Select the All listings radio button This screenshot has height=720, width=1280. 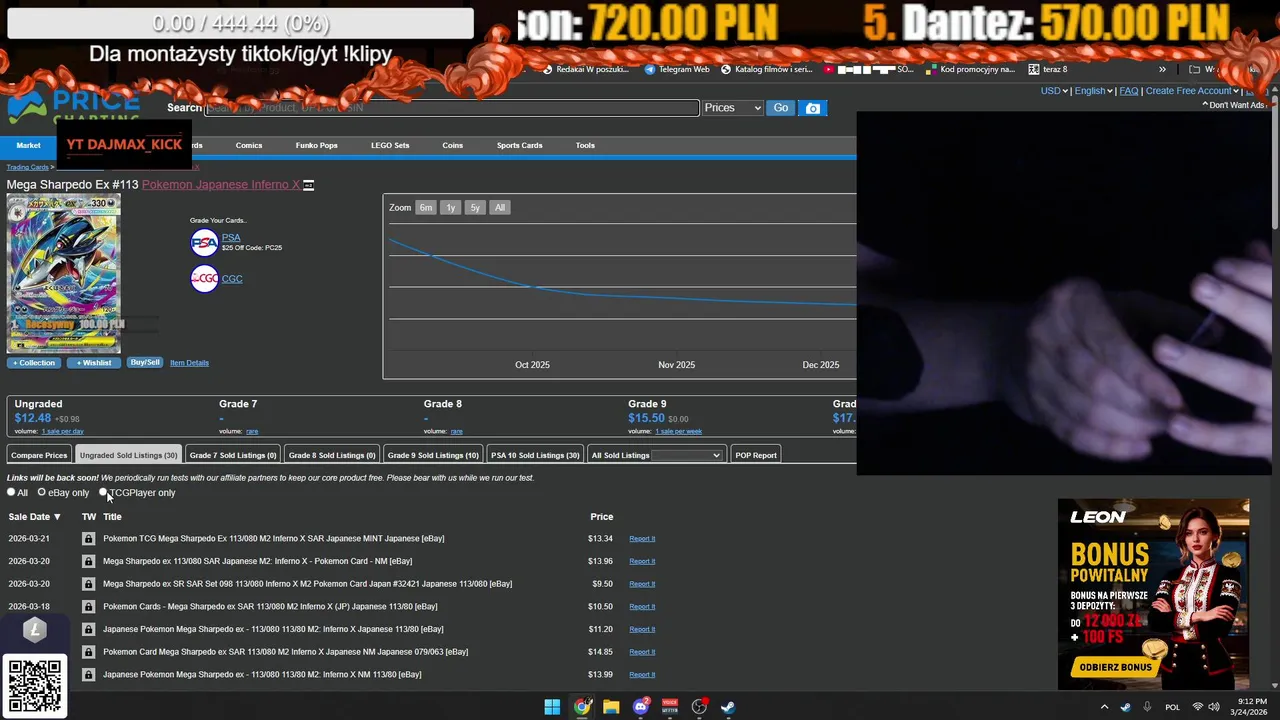pyautogui.click(x=11, y=492)
